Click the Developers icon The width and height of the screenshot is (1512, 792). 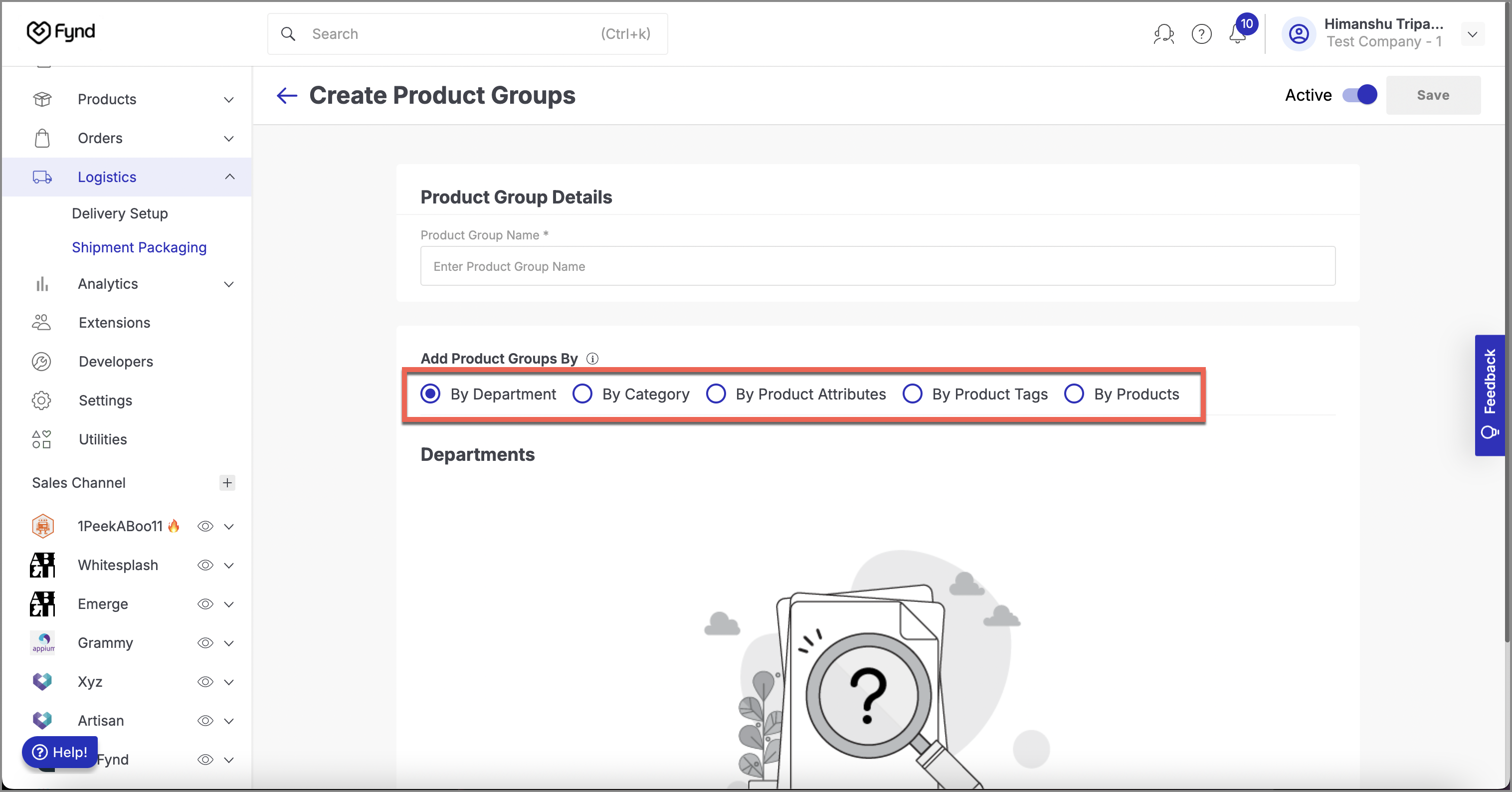point(41,362)
